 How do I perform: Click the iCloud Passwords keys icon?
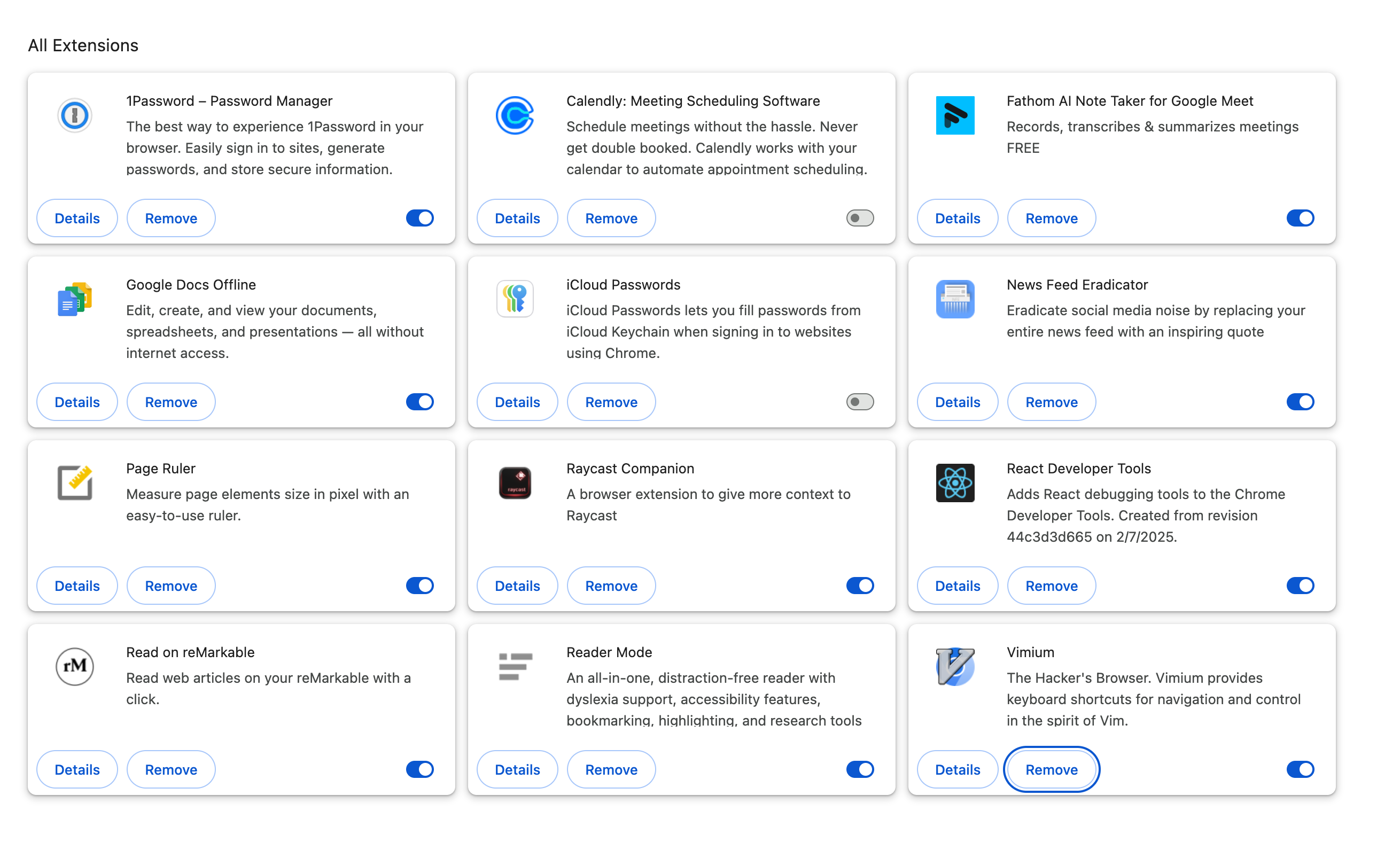click(515, 299)
